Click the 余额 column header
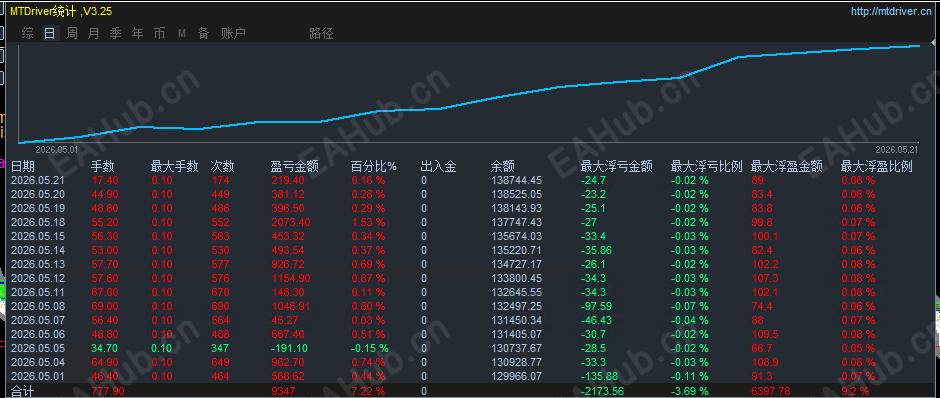 pyautogui.click(x=502, y=167)
